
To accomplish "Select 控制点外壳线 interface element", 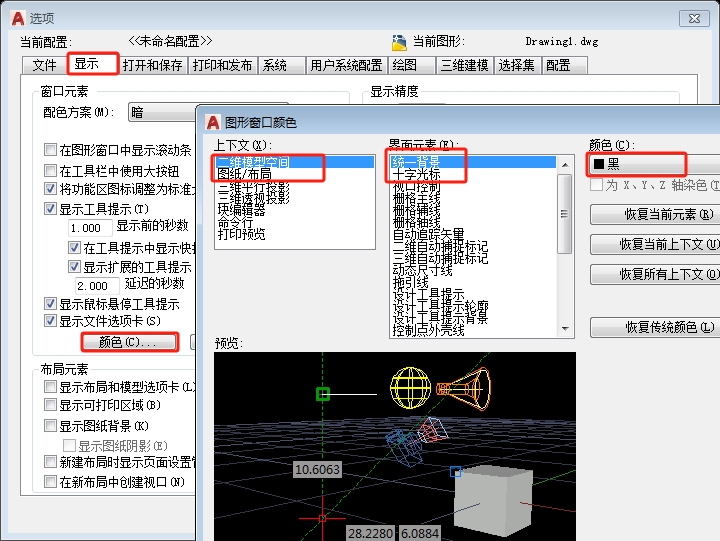I will (x=473, y=330).
